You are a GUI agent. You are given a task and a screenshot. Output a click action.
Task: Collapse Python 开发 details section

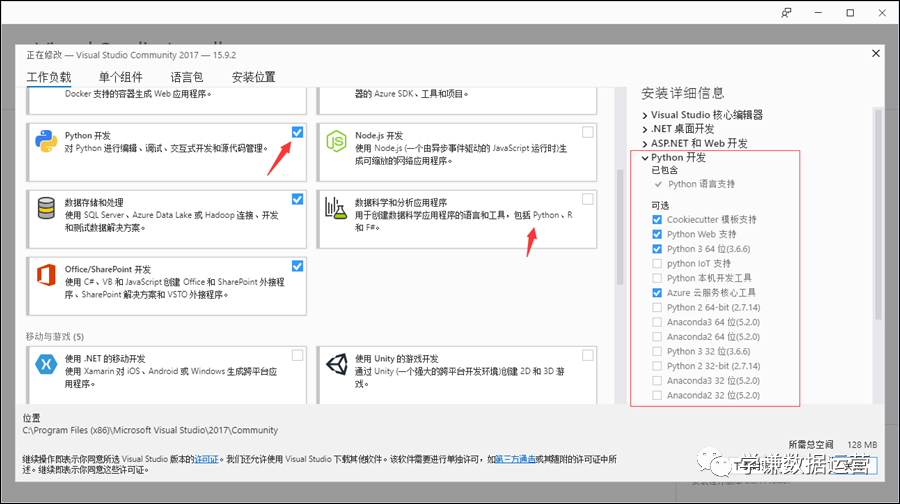pos(645,158)
